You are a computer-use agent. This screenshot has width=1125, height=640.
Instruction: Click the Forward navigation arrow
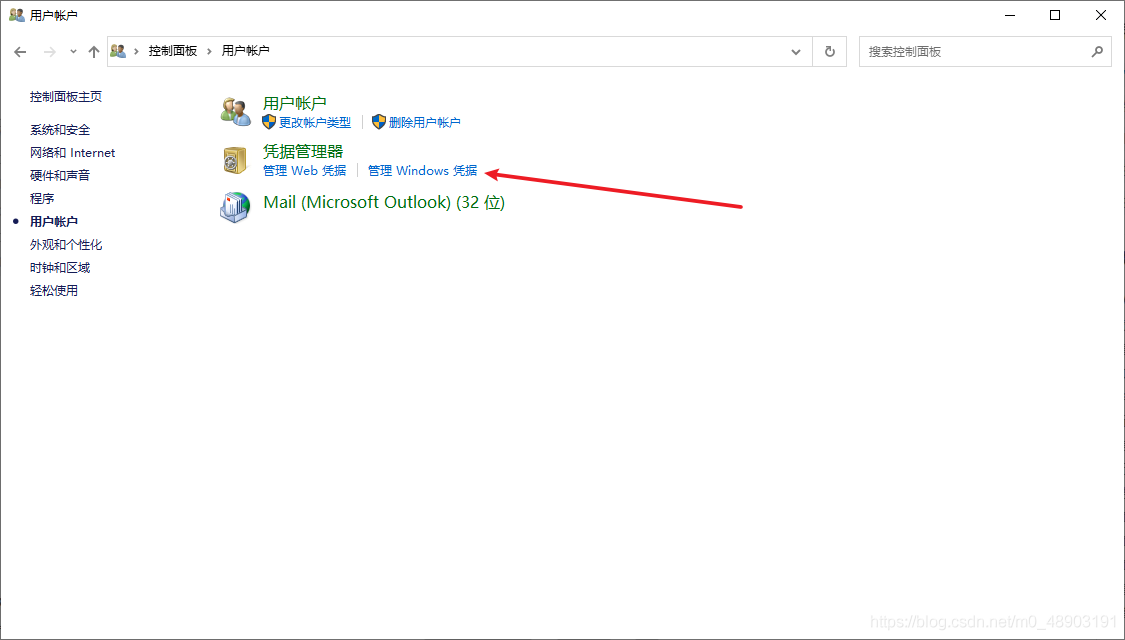(x=50, y=52)
